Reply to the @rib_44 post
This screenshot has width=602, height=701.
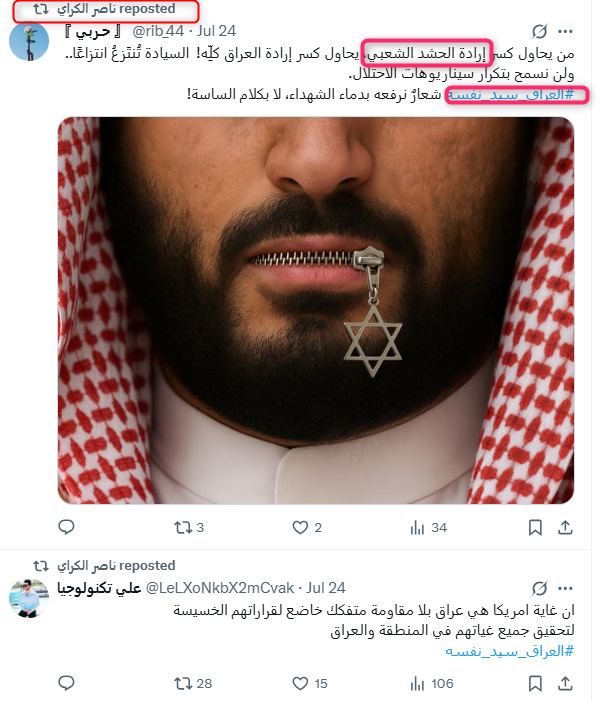coord(66,527)
